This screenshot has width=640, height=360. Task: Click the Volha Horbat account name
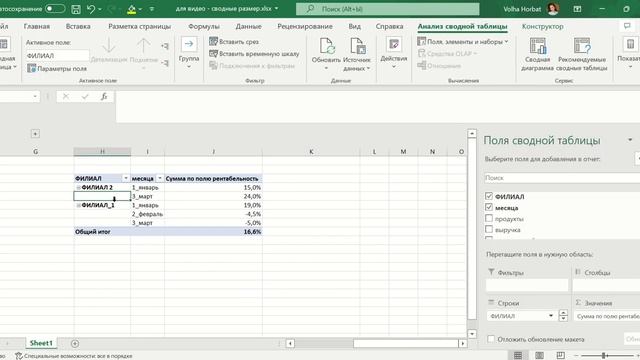(x=522, y=9)
